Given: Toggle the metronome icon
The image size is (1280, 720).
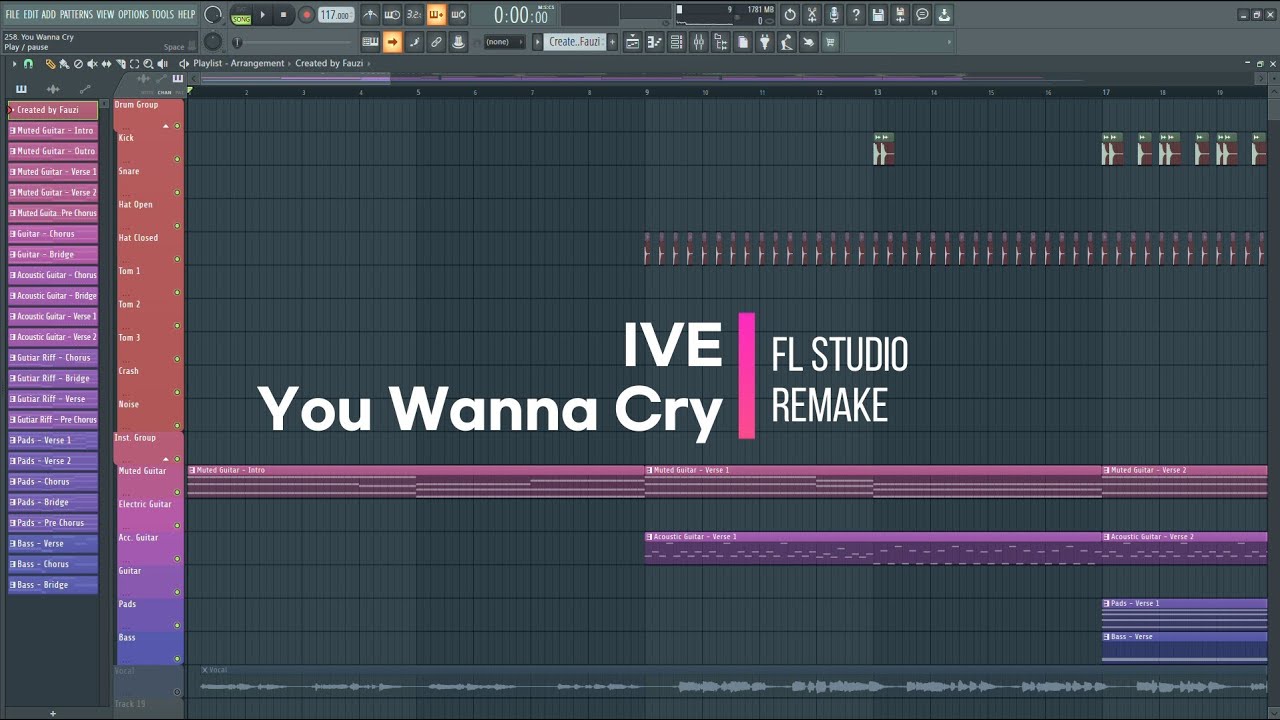Looking at the screenshot, I should point(370,15).
